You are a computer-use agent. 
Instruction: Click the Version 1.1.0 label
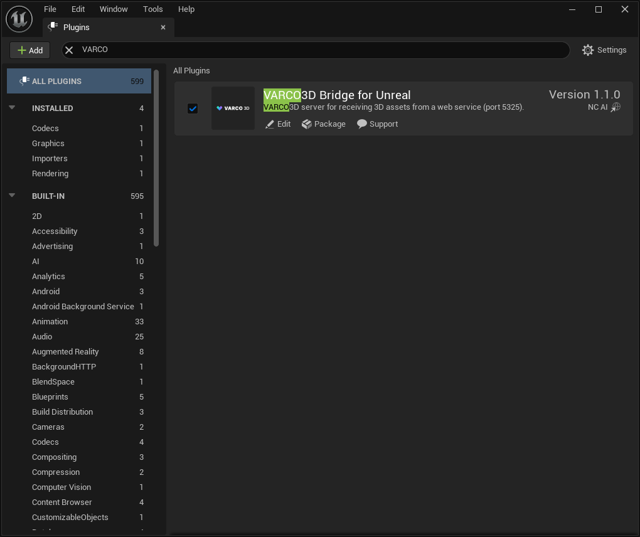click(584, 95)
